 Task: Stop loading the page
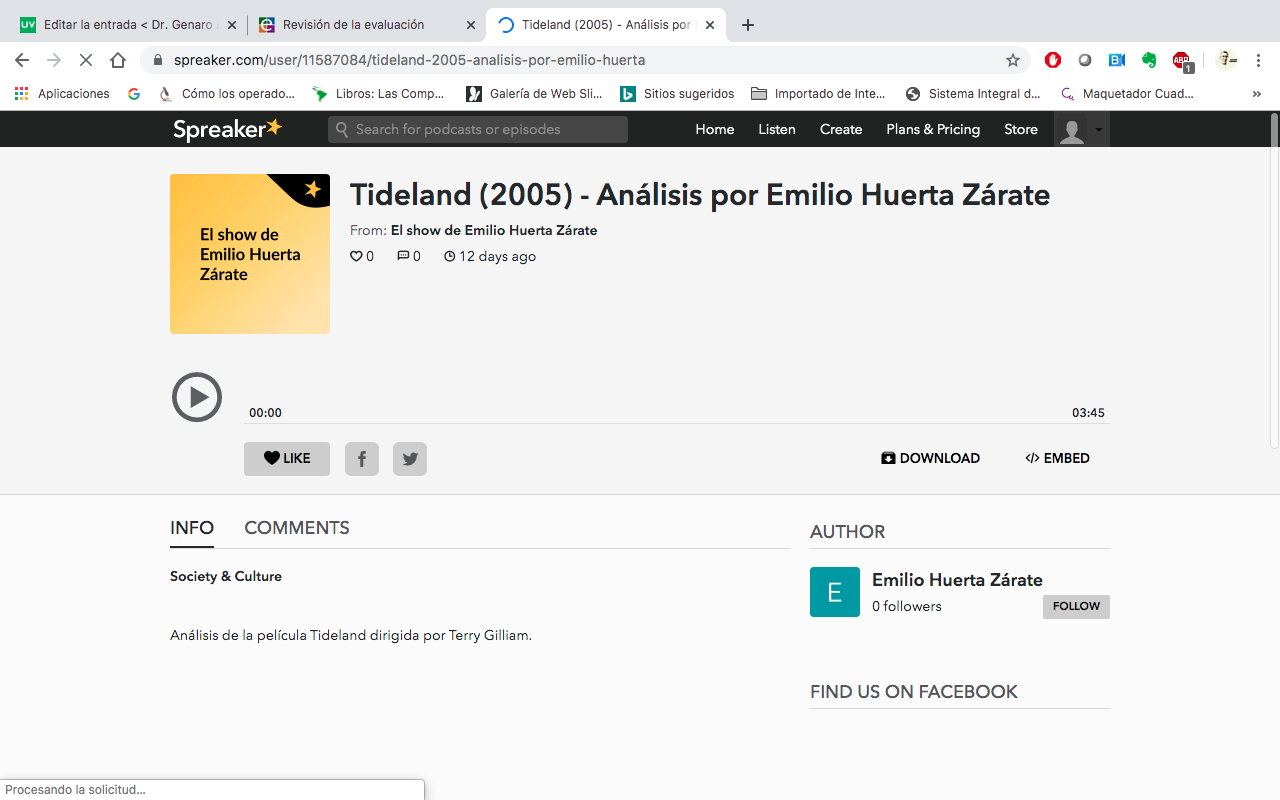click(x=86, y=60)
